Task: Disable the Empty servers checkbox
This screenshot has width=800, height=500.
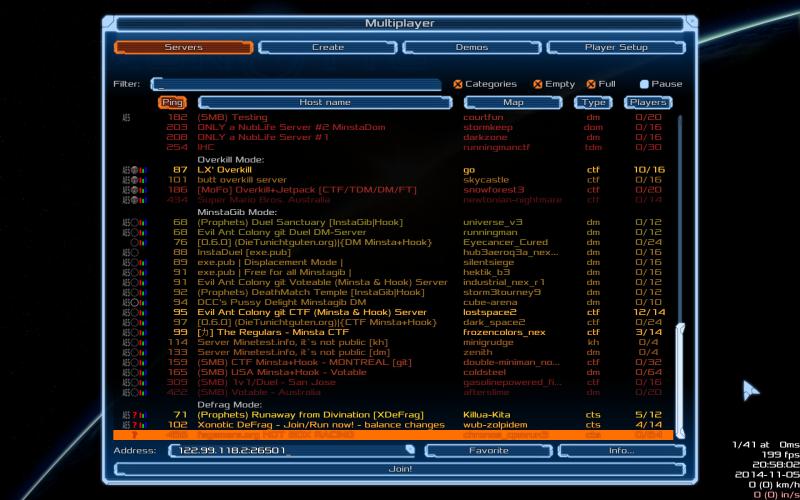Action: pos(537,85)
